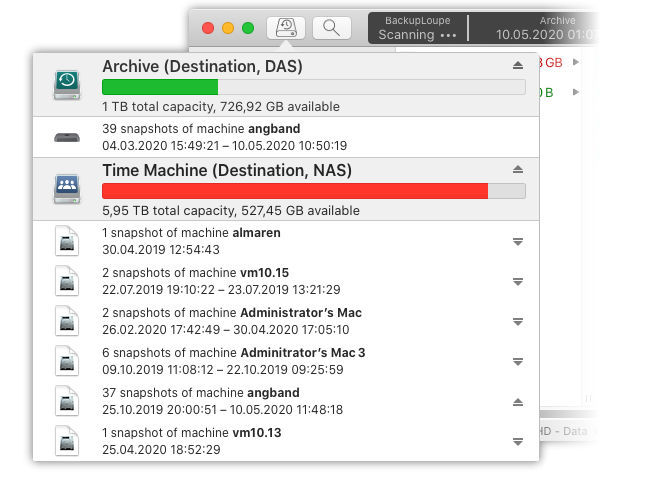Click the Time Machine NAS drive icon
The image size is (645, 484).
point(66,189)
